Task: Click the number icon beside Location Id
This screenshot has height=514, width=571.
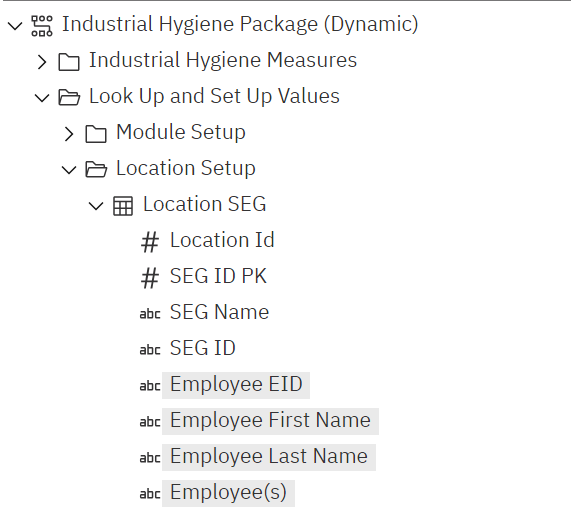Action: click(150, 242)
